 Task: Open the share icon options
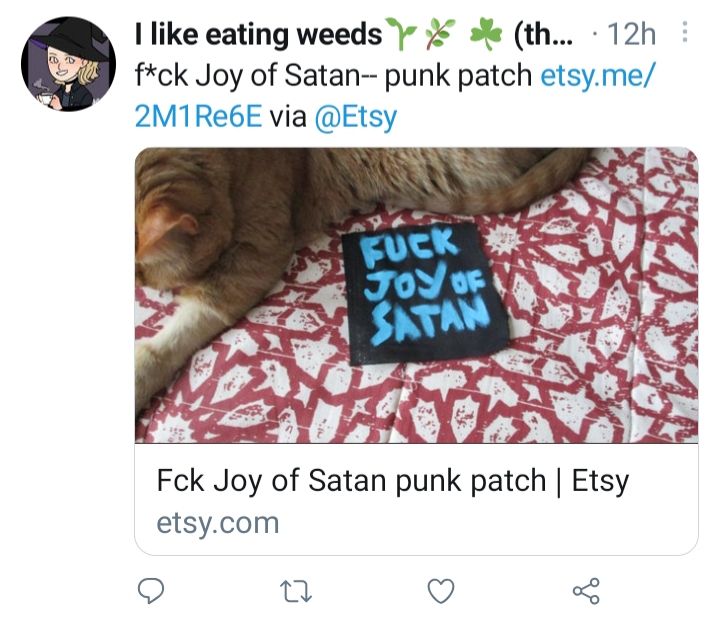[586, 591]
